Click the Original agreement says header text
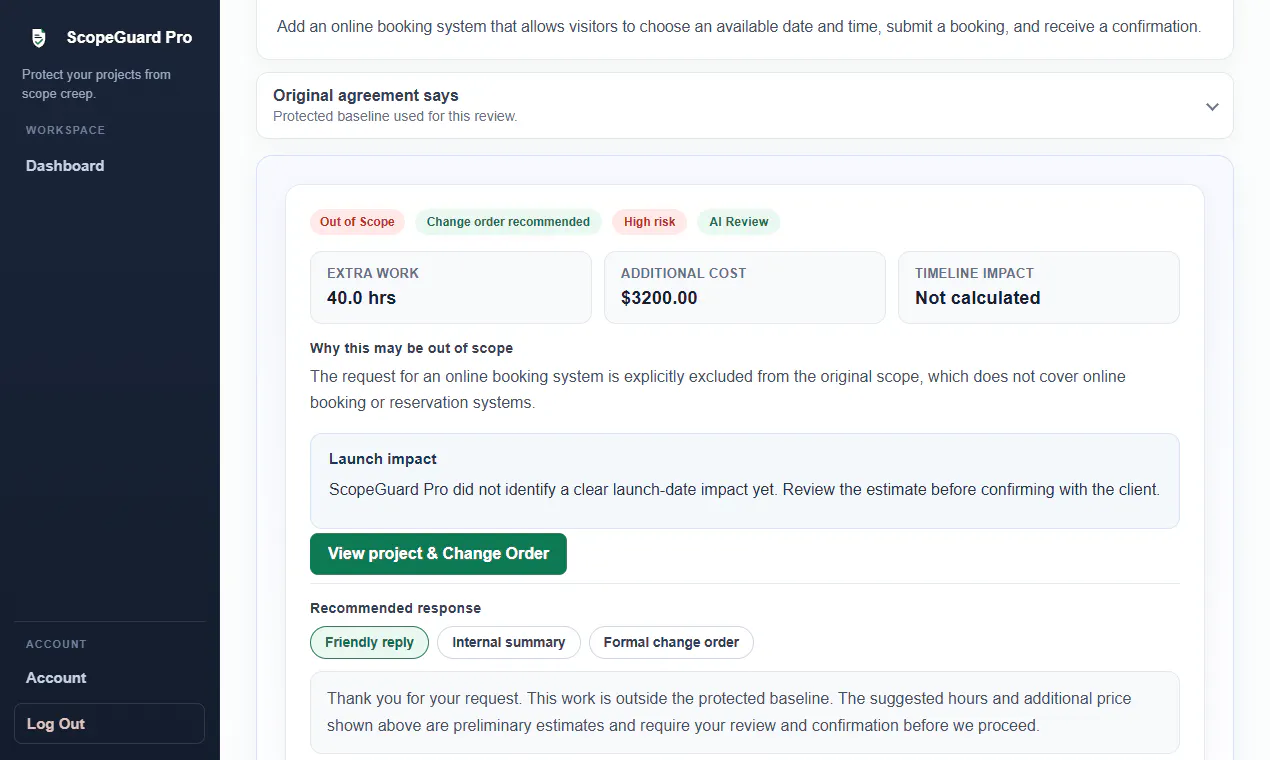 pyautogui.click(x=366, y=96)
